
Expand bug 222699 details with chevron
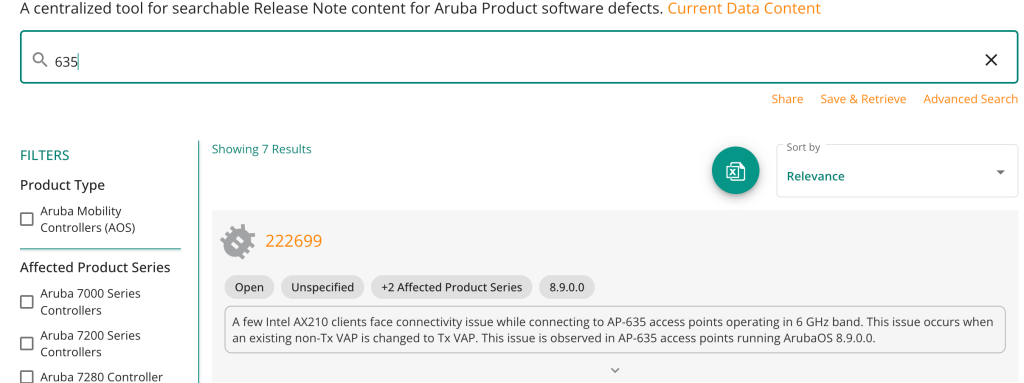615,370
